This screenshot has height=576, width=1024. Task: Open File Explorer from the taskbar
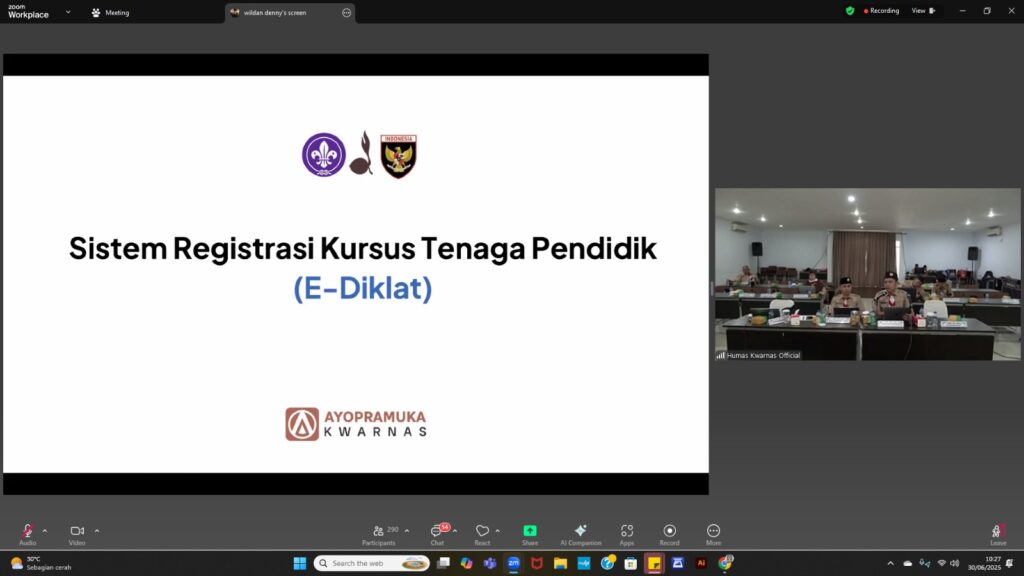tap(560, 563)
